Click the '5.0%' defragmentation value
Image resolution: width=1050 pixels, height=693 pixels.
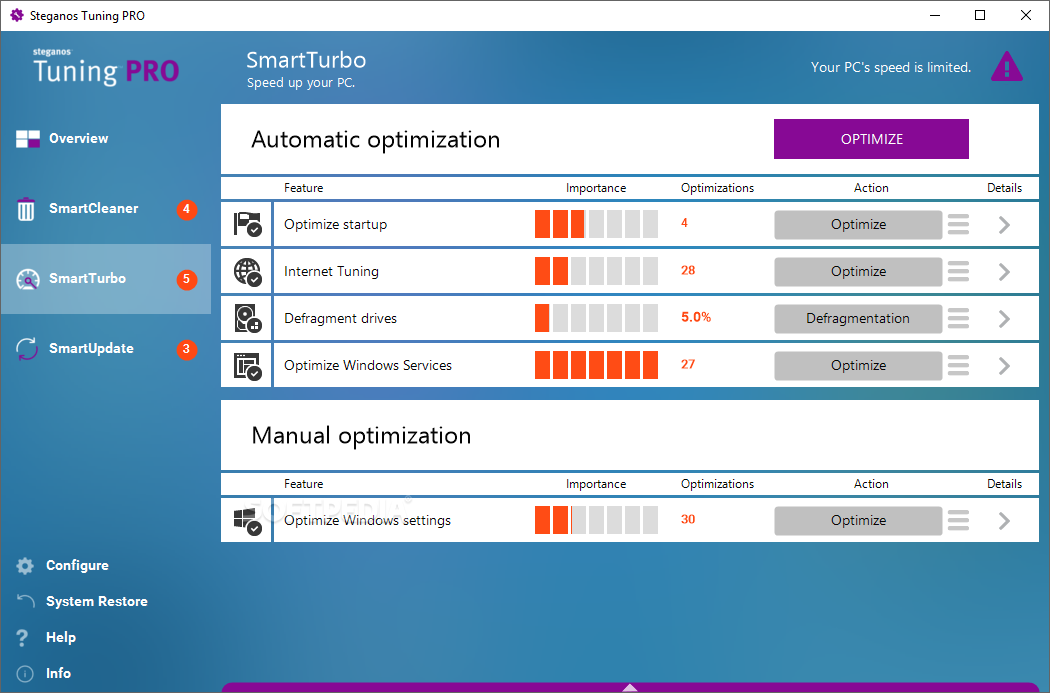tap(696, 317)
